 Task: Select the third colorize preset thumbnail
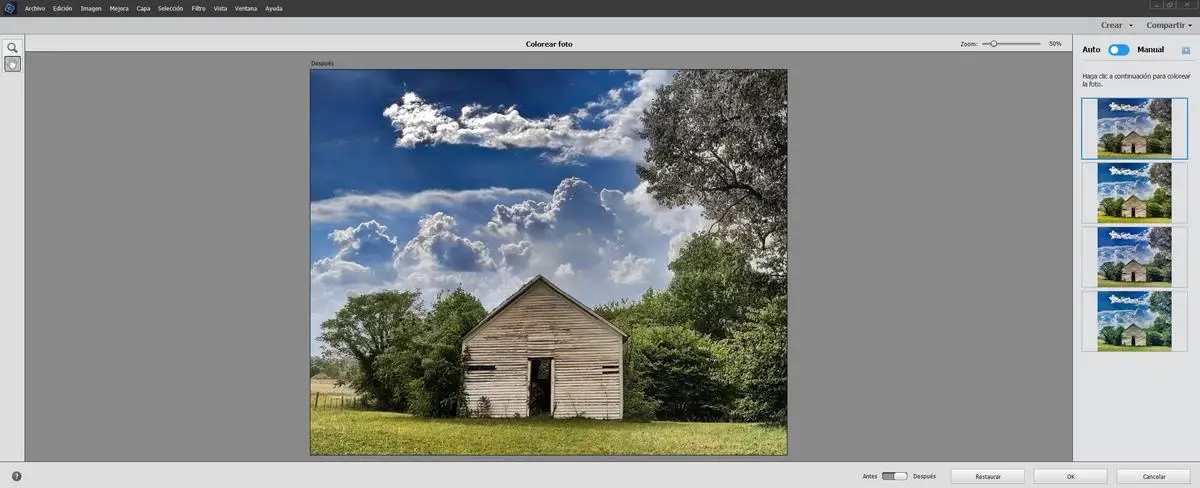pos(1135,256)
